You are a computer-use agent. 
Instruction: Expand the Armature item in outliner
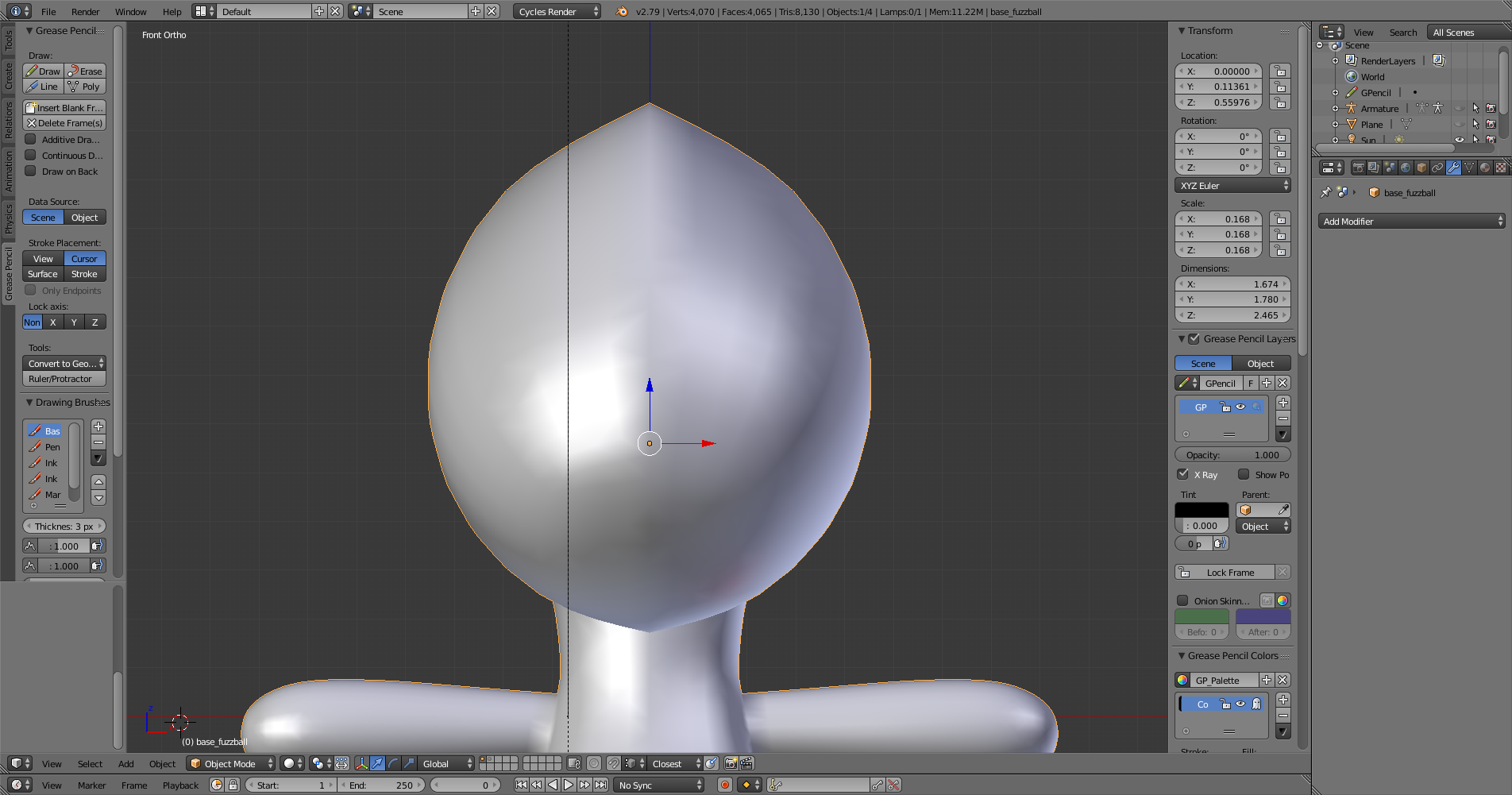point(1335,109)
